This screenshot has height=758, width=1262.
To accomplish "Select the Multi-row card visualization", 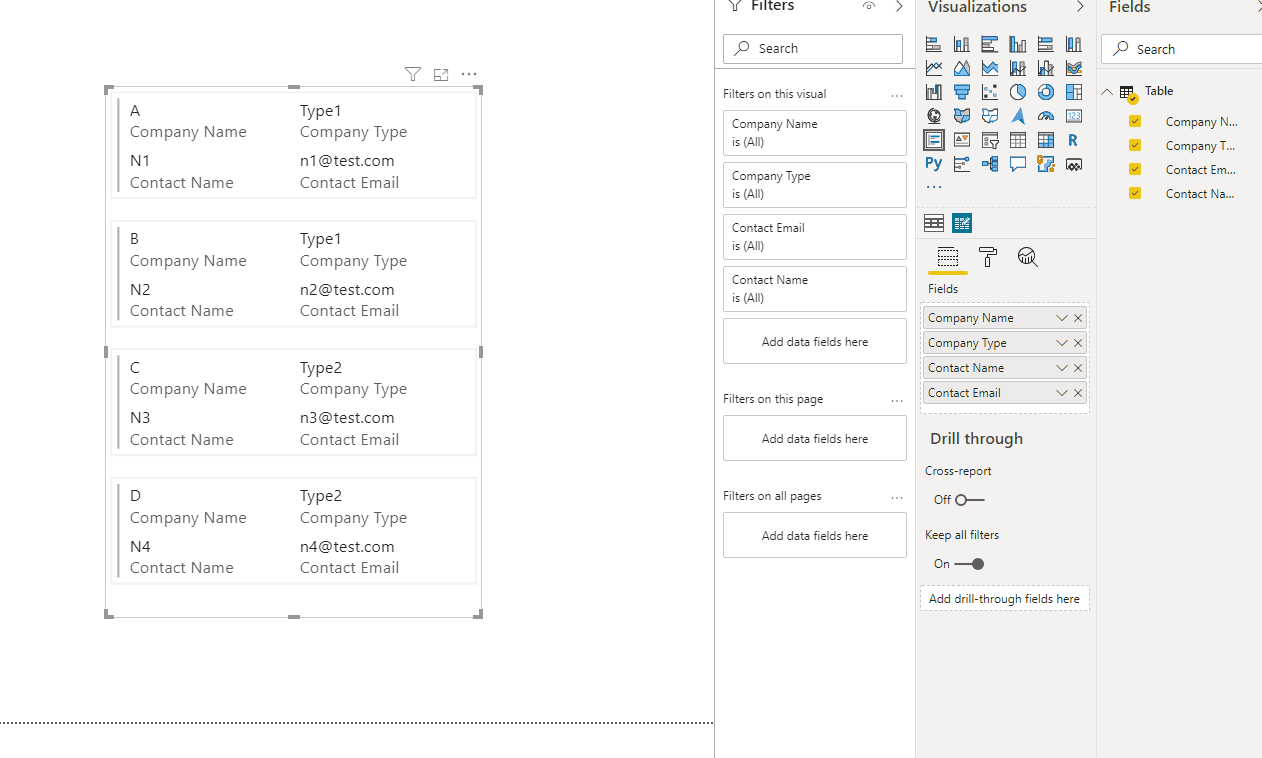I will coord(934,140).
